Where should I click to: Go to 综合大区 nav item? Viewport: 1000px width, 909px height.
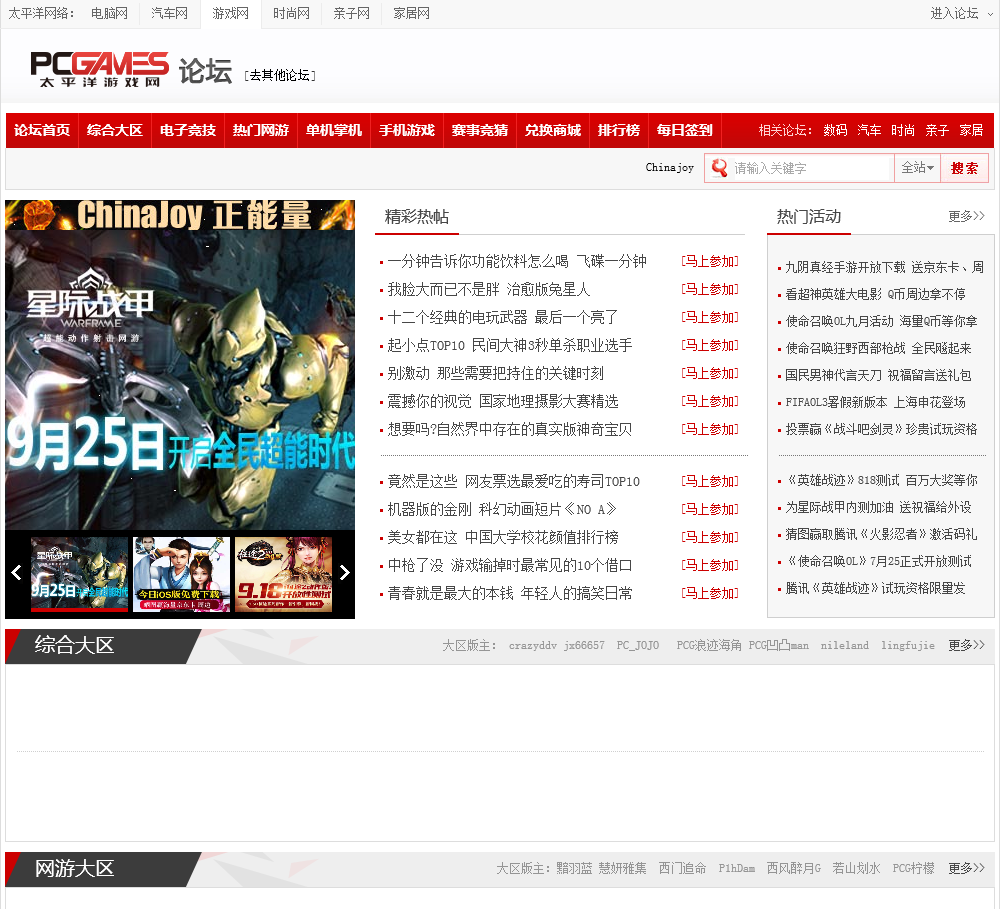coord(115,130)
